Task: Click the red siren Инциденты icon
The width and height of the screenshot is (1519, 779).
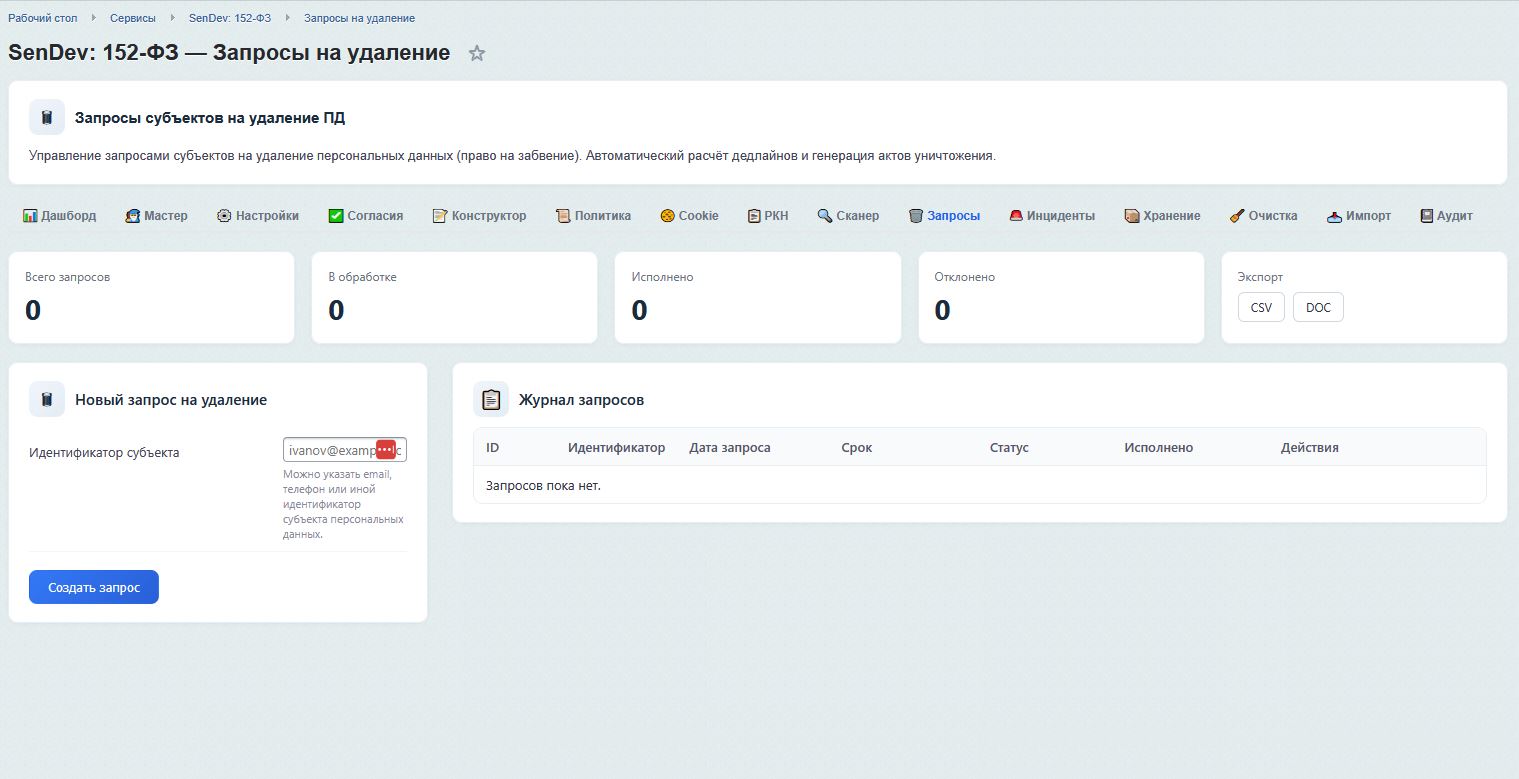Action: [1016, 216]
